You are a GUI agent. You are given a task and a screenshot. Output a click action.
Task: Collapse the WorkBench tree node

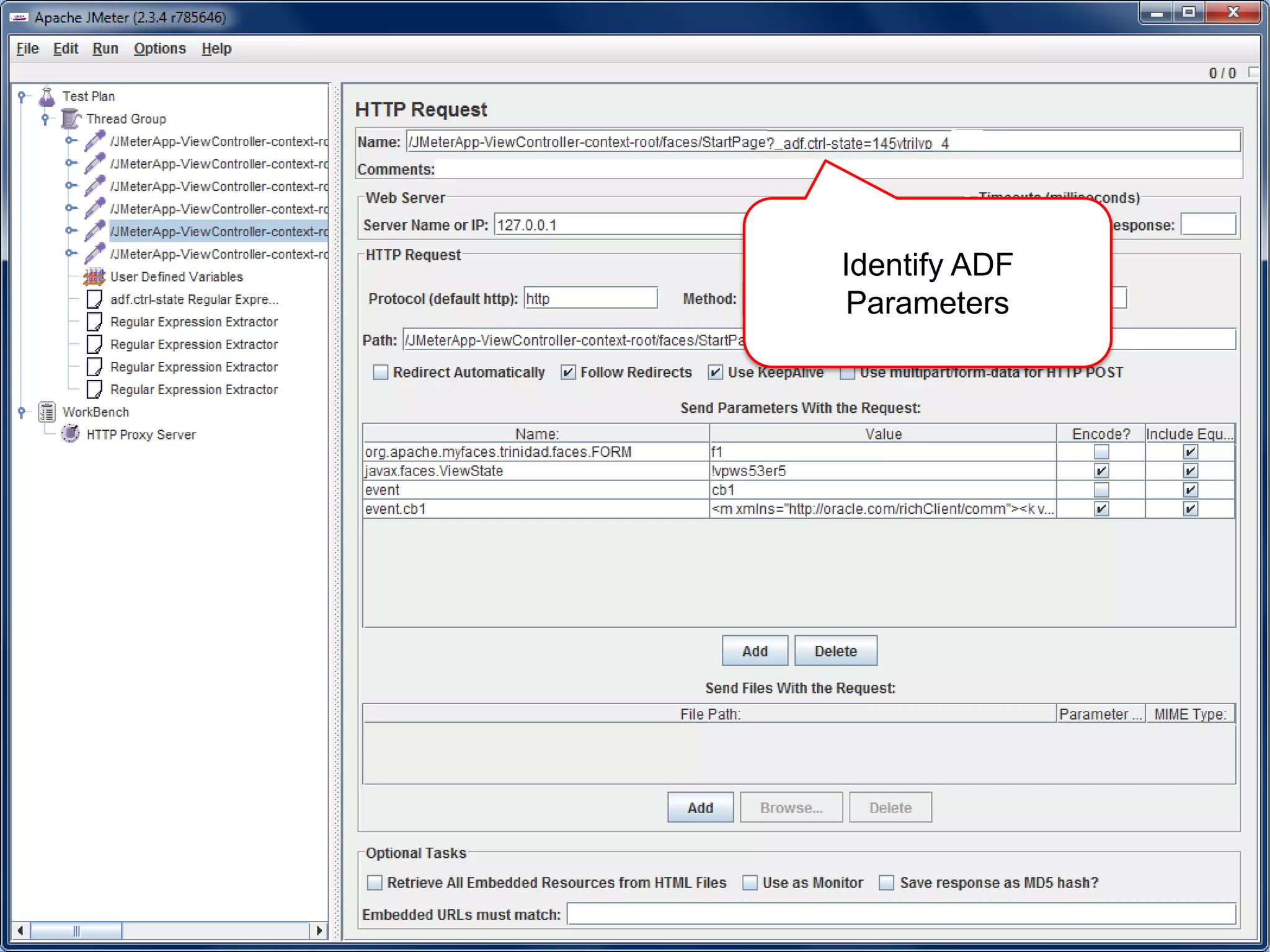coord(22,412)
